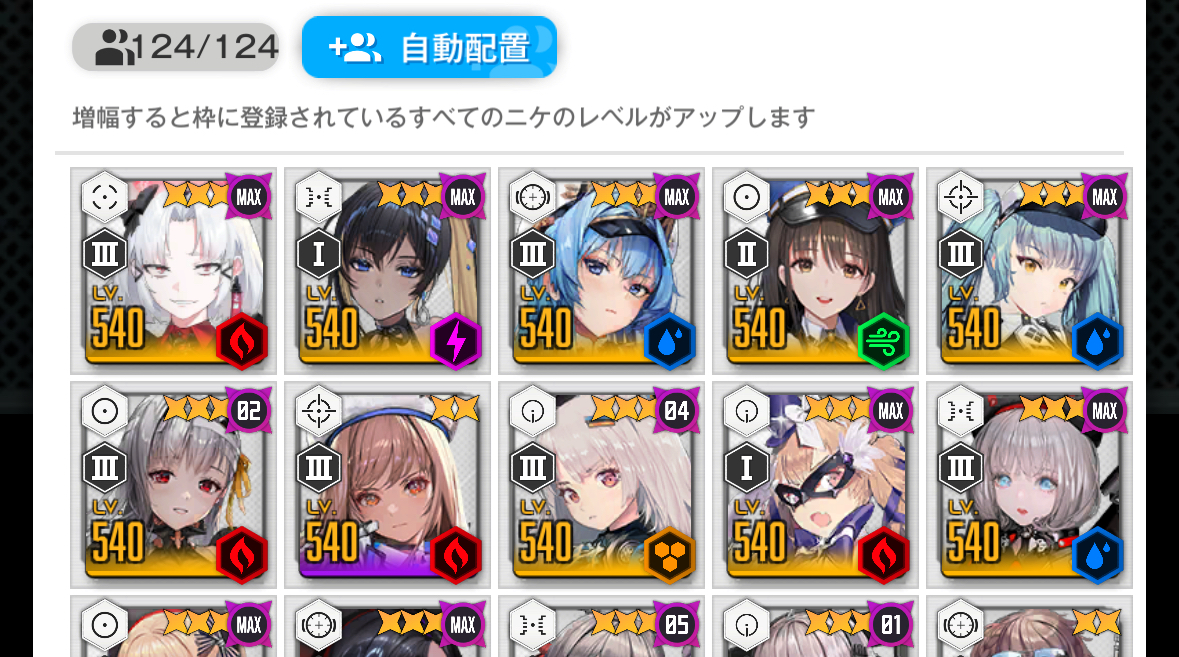Select the grey bob-haired character with blue eyes
Screen dimensions: 1179x657
(x=1029, y=485)
